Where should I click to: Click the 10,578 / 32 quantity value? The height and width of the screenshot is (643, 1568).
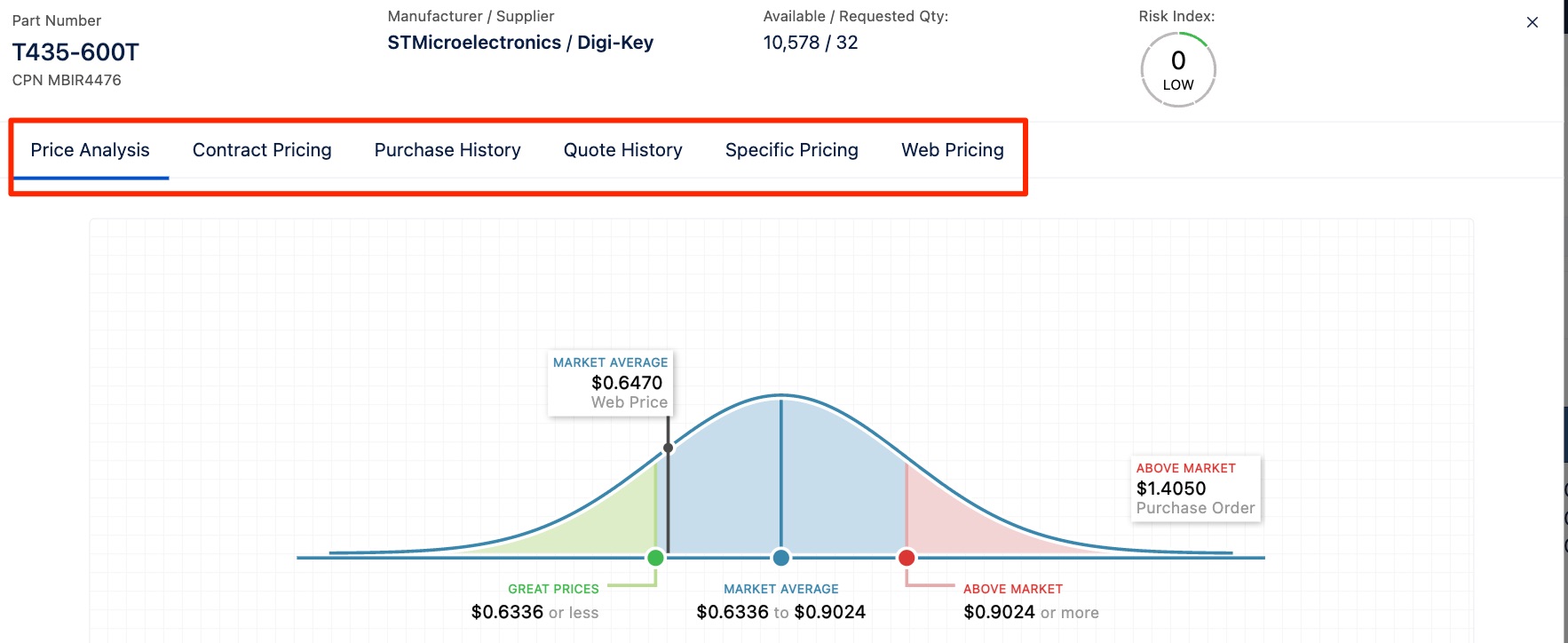pos(810,43)
